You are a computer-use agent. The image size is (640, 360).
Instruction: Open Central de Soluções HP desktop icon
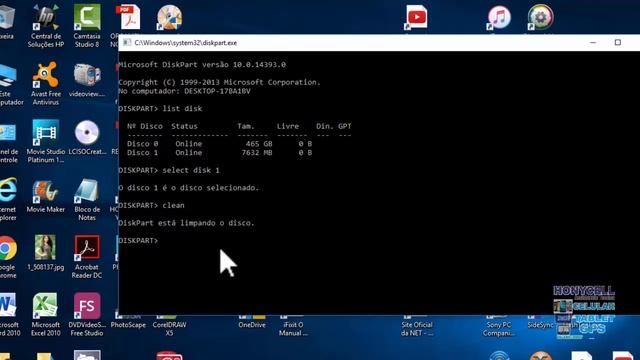46,26
